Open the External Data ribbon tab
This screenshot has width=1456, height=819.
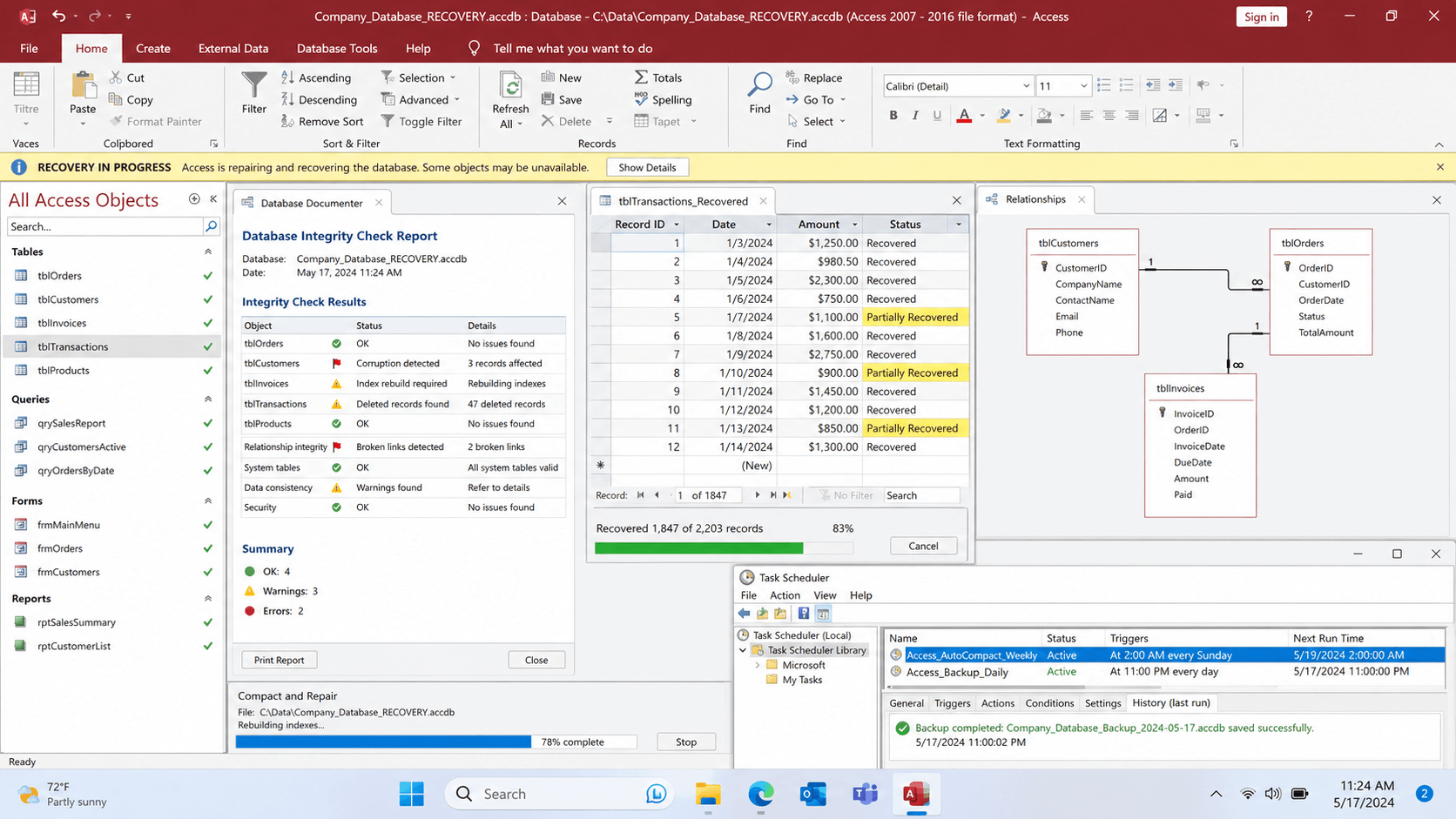(233, 48)
